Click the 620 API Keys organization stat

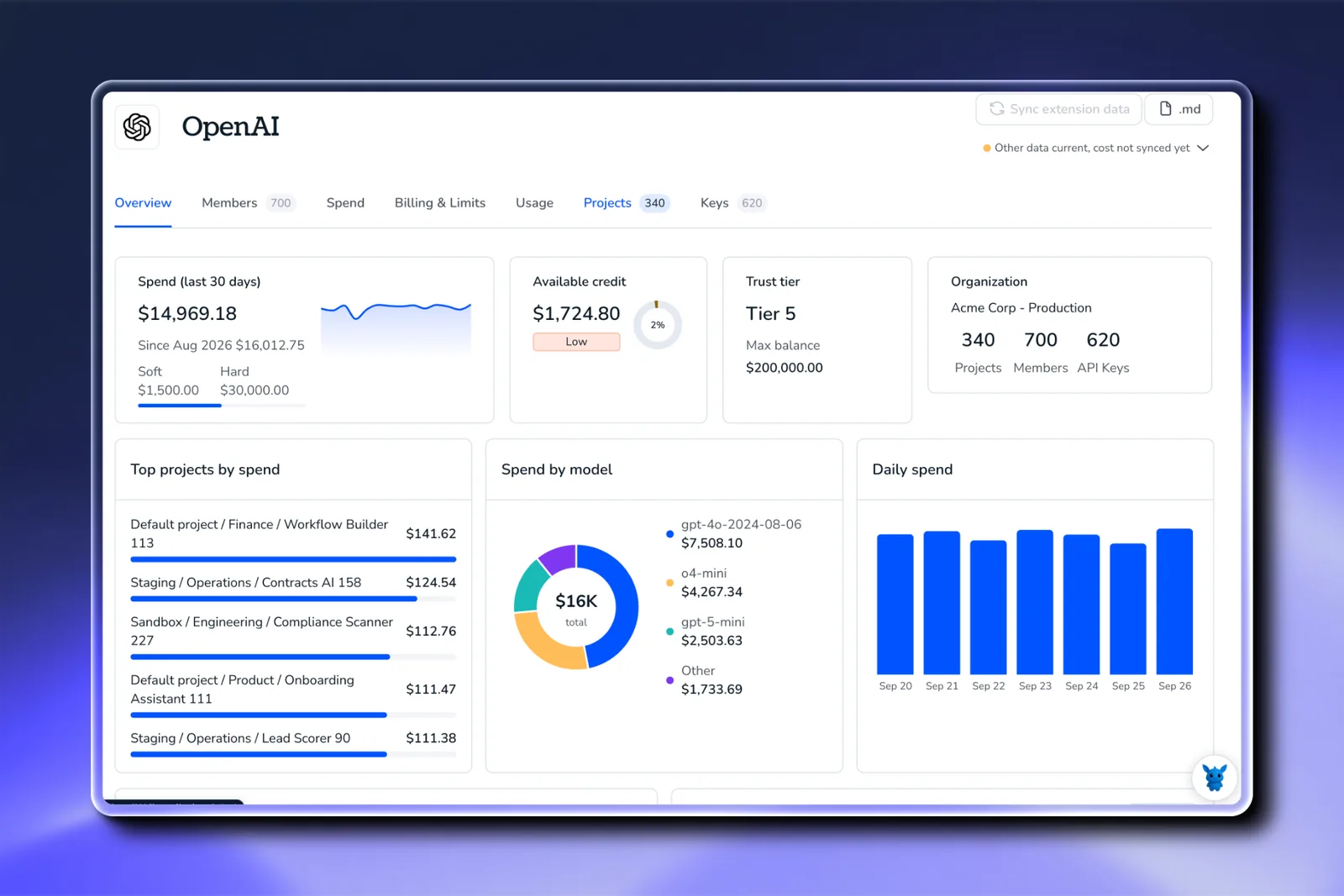[x=1103, y=353]
